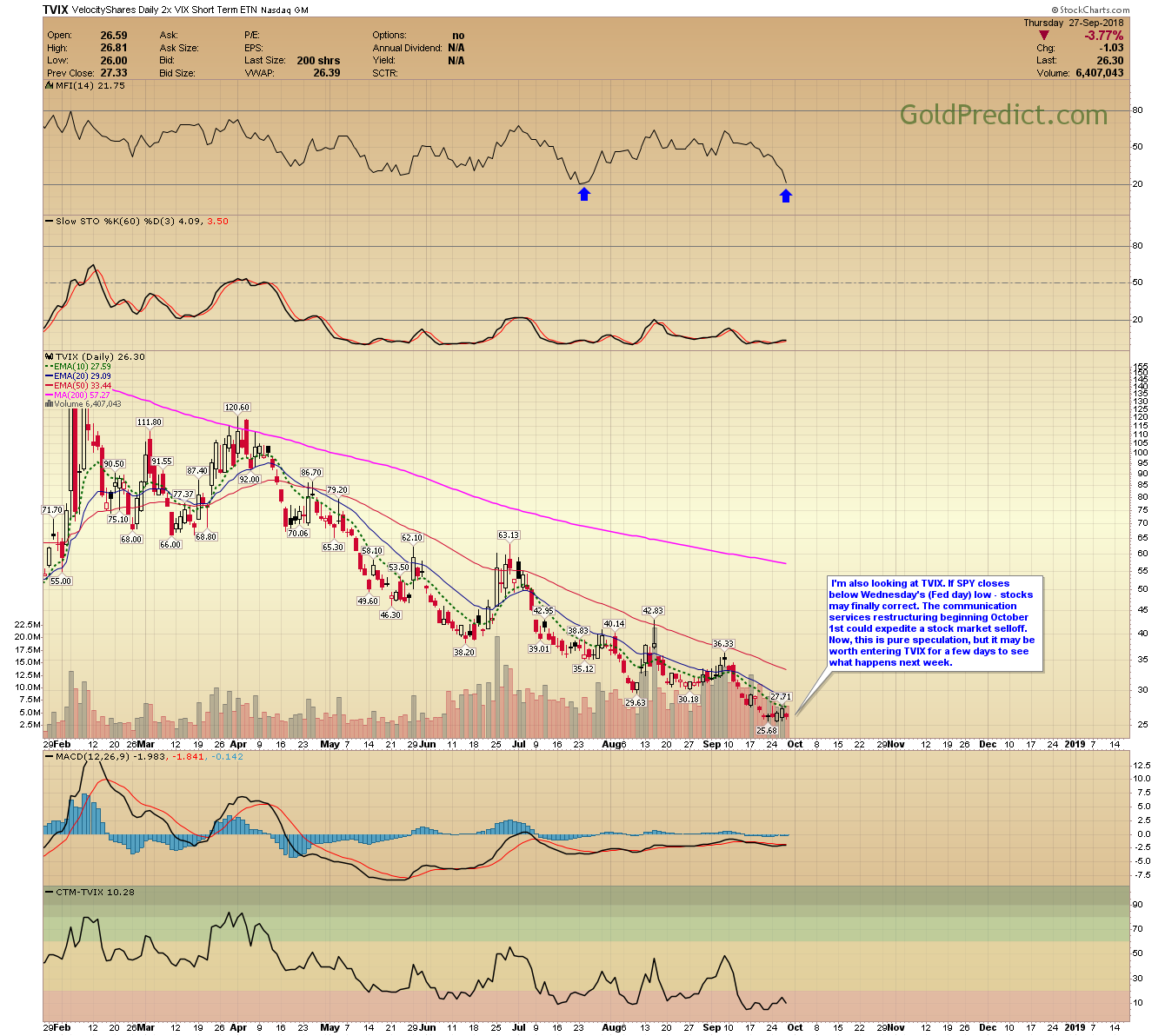
Task: Click the red down-triangle change indicator
Action: [1044, 35]
